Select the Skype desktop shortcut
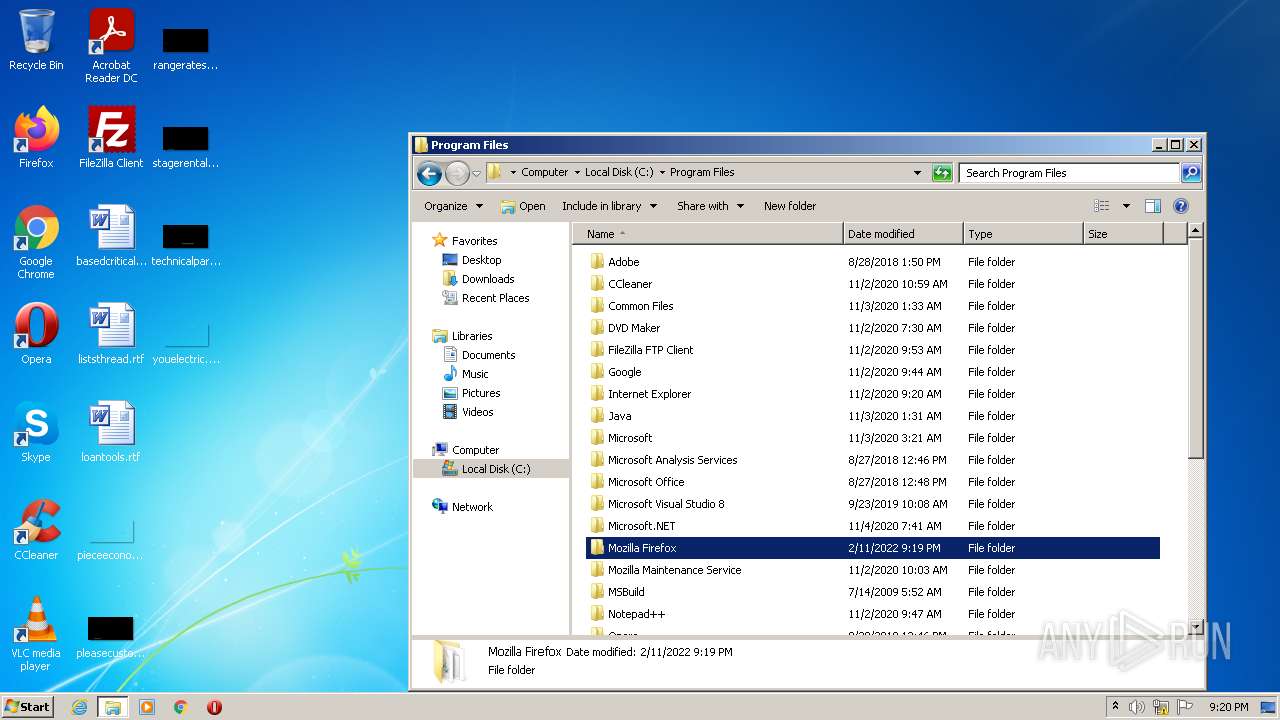This screenshot has width=1280, height=720. coord(36,432)
